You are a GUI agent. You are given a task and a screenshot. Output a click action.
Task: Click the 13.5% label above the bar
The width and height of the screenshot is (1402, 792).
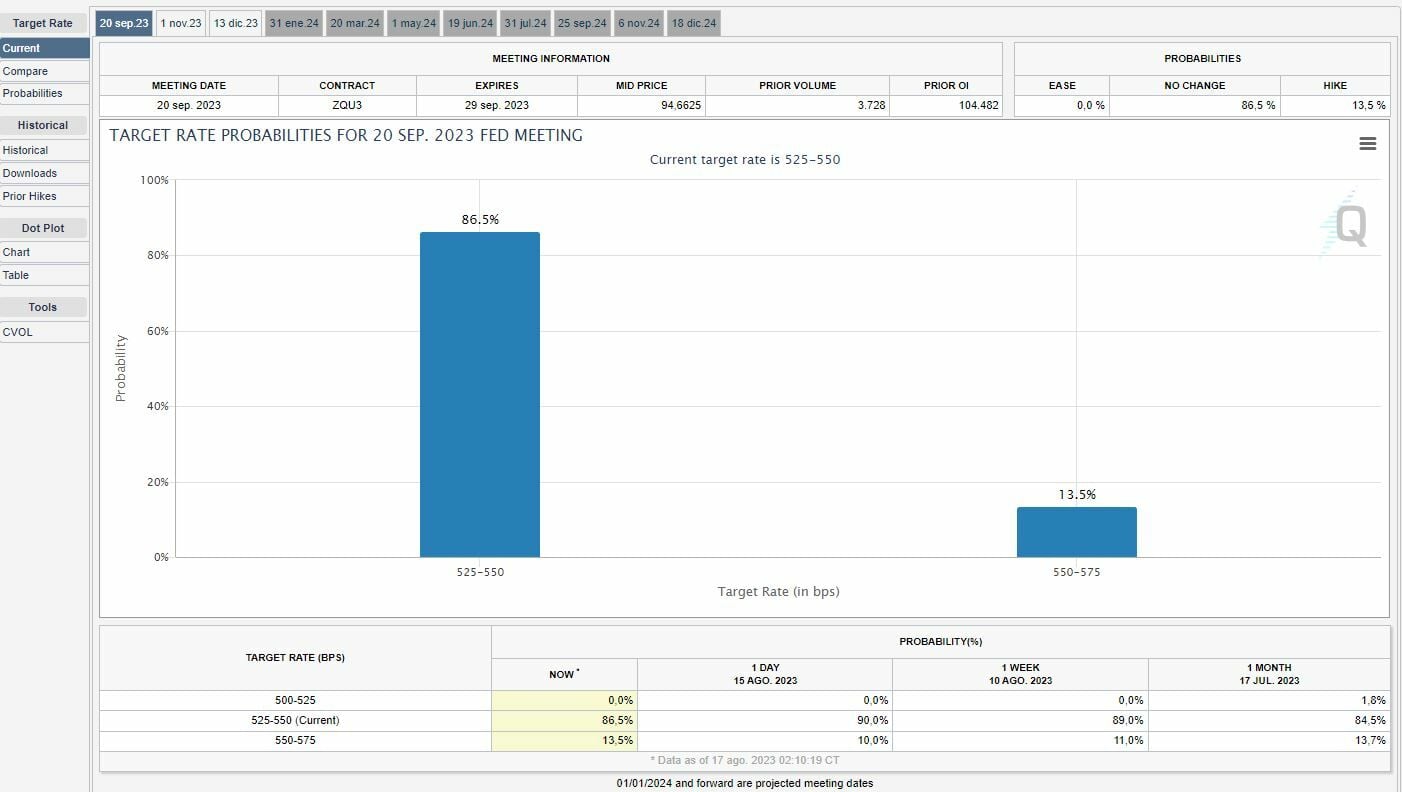(1077, 494)
